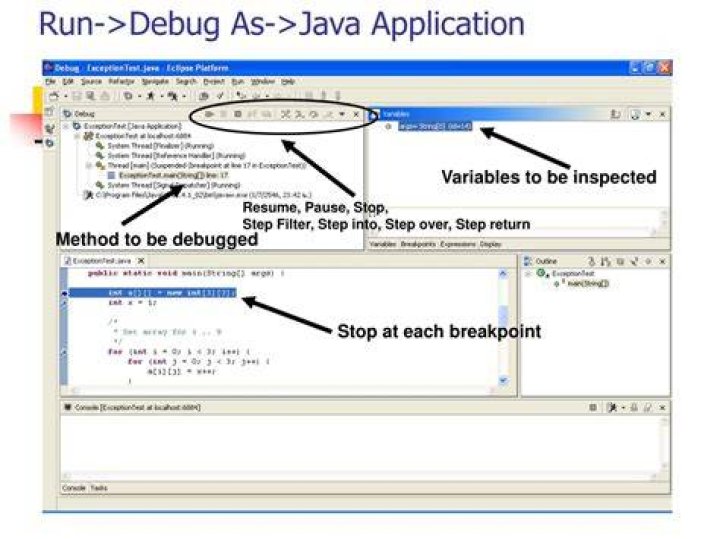The image size is (720, 539).
Task: Close the ExceptionTest.java editor tab
Action: 141,261
